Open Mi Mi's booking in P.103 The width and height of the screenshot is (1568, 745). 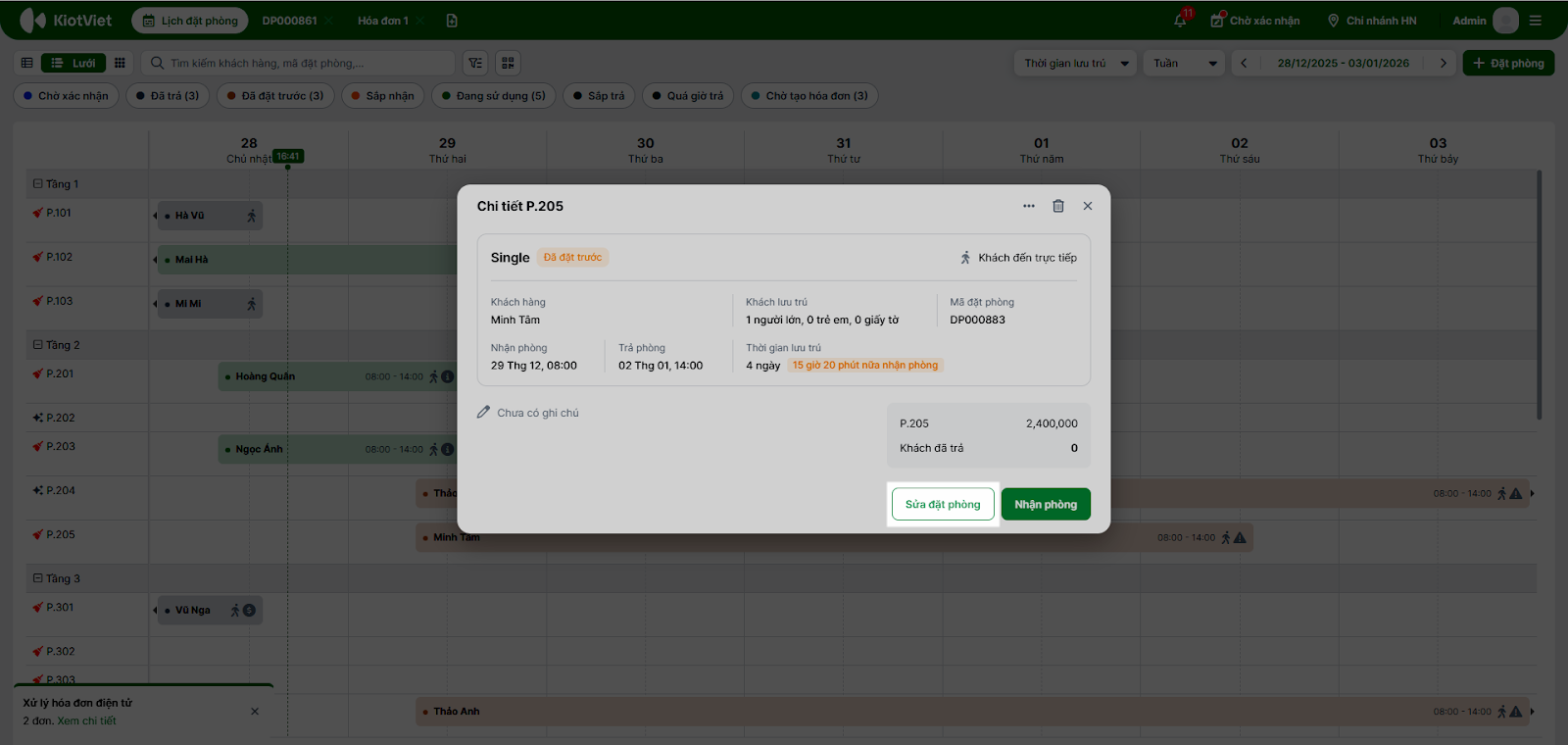[208, 304]
